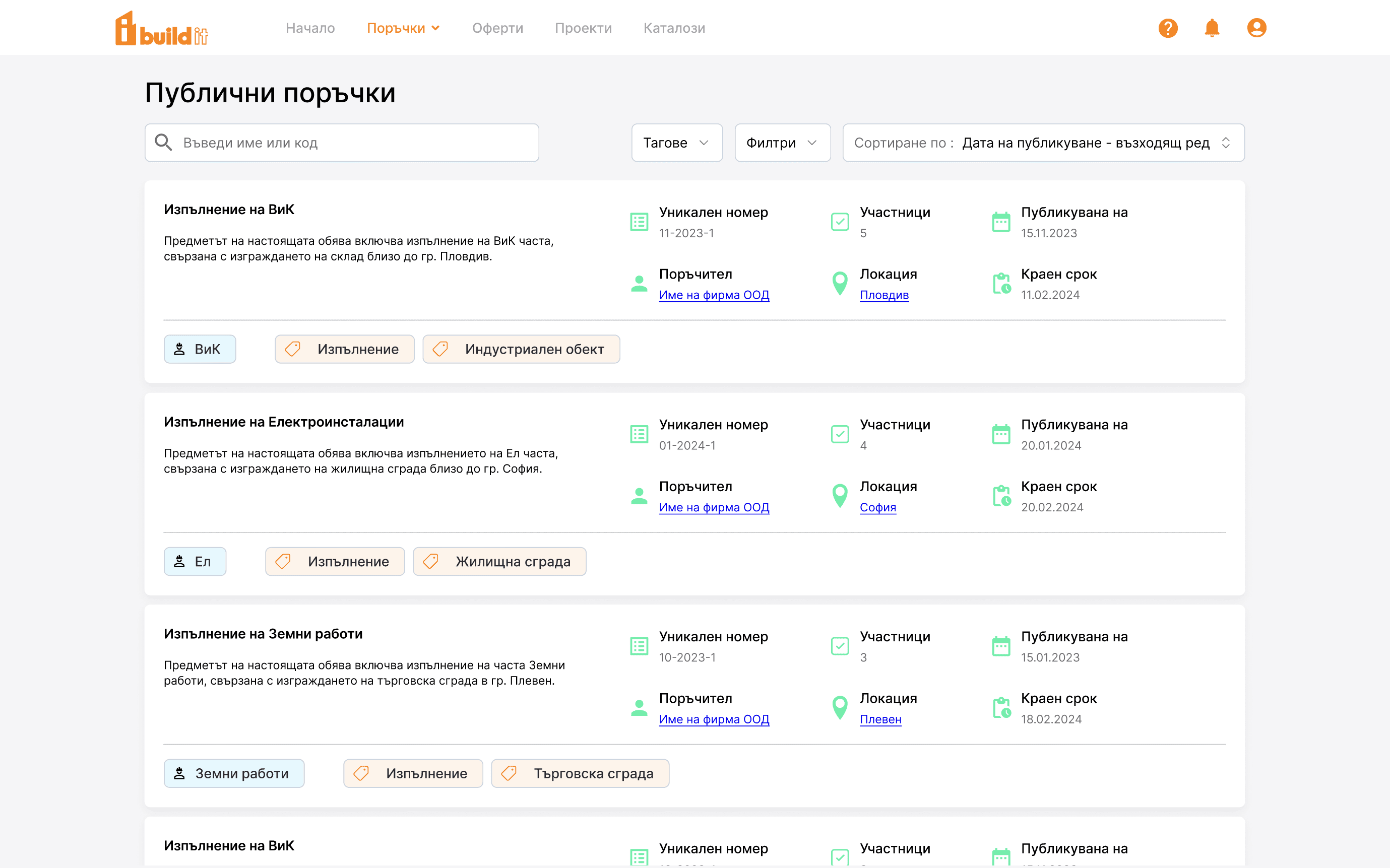Open Име на фирма ООД link in Земни работи order
Viewport: 1390px width, 868px height.
click(714, 719)
